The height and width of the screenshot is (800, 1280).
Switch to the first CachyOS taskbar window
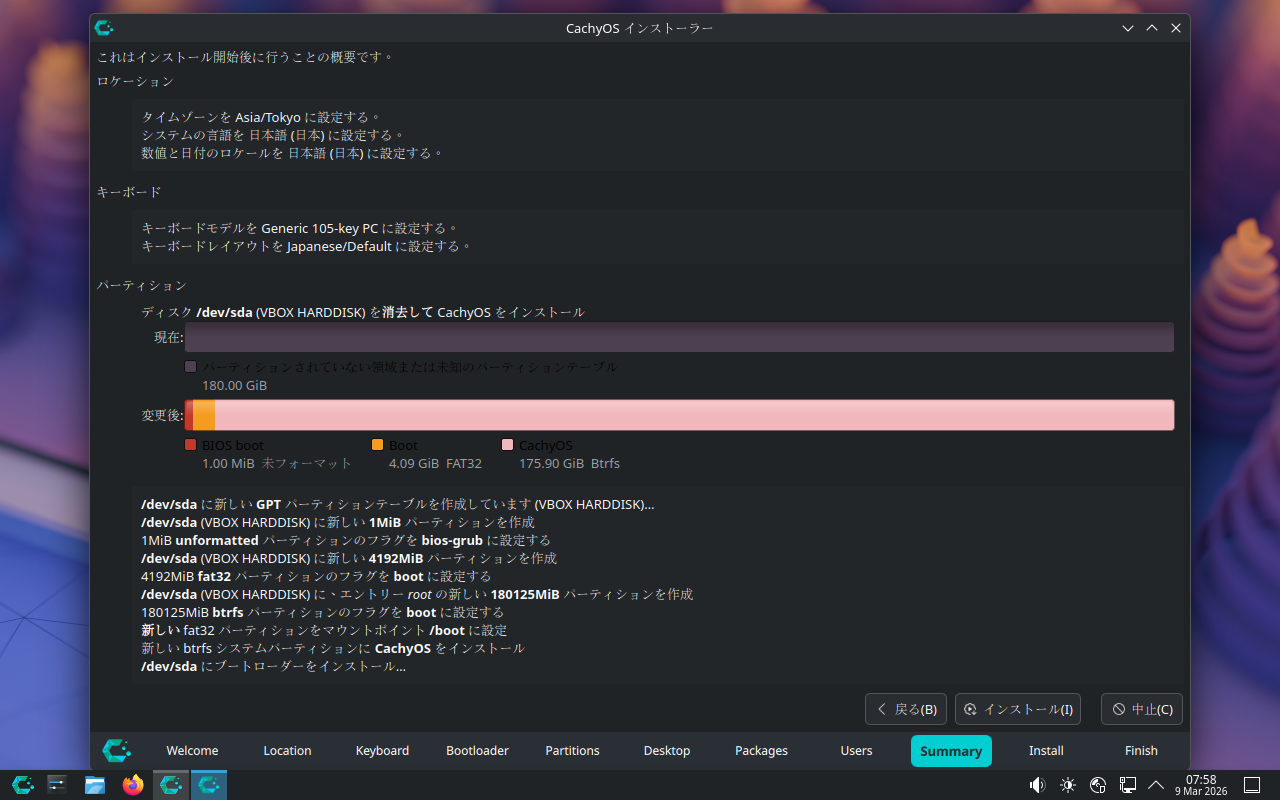pyautogui.click(x=171, y=785)
